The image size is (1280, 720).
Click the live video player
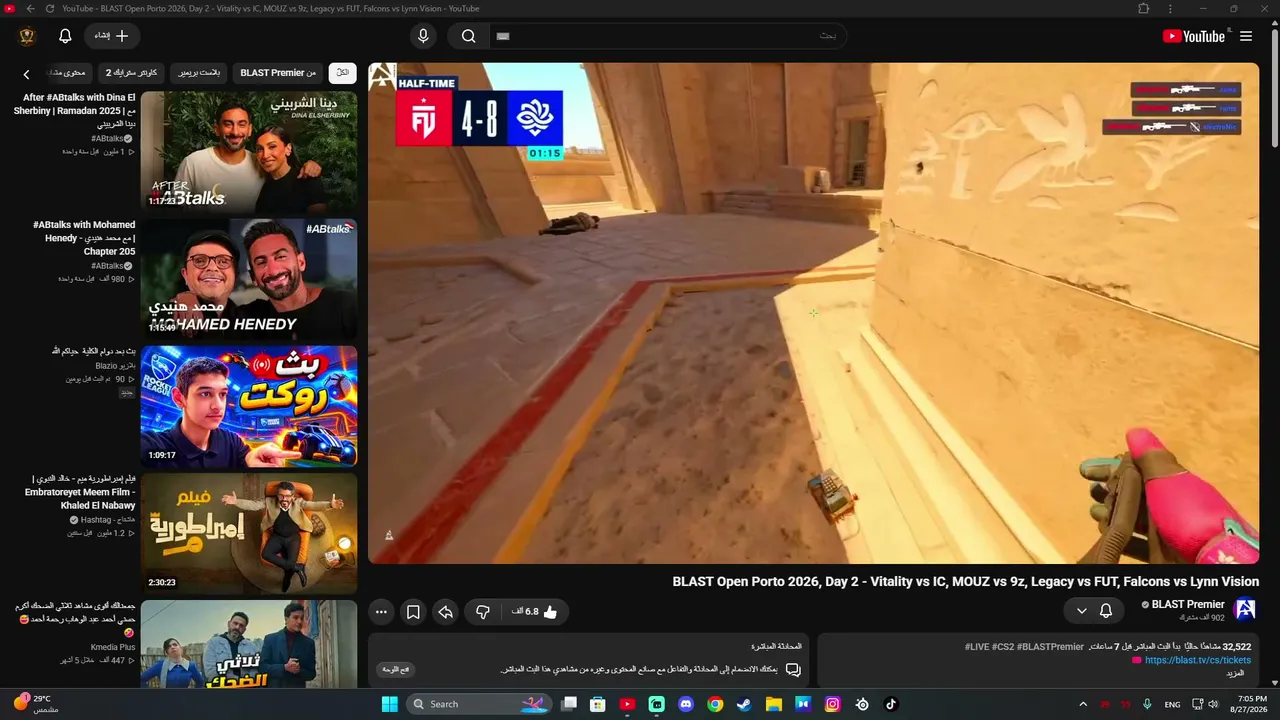(x=813, y=313)
